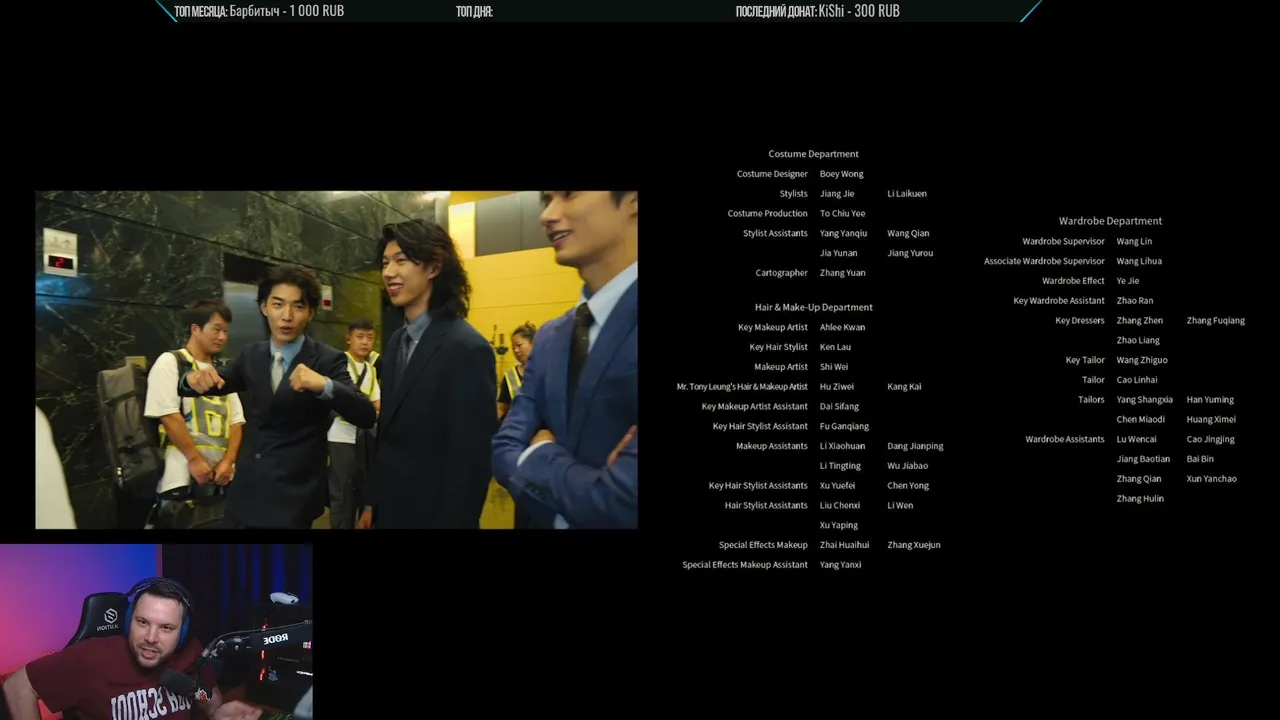
Task: Click the name 'Zhai Huaihui'
Action: (x=844, y=545)
